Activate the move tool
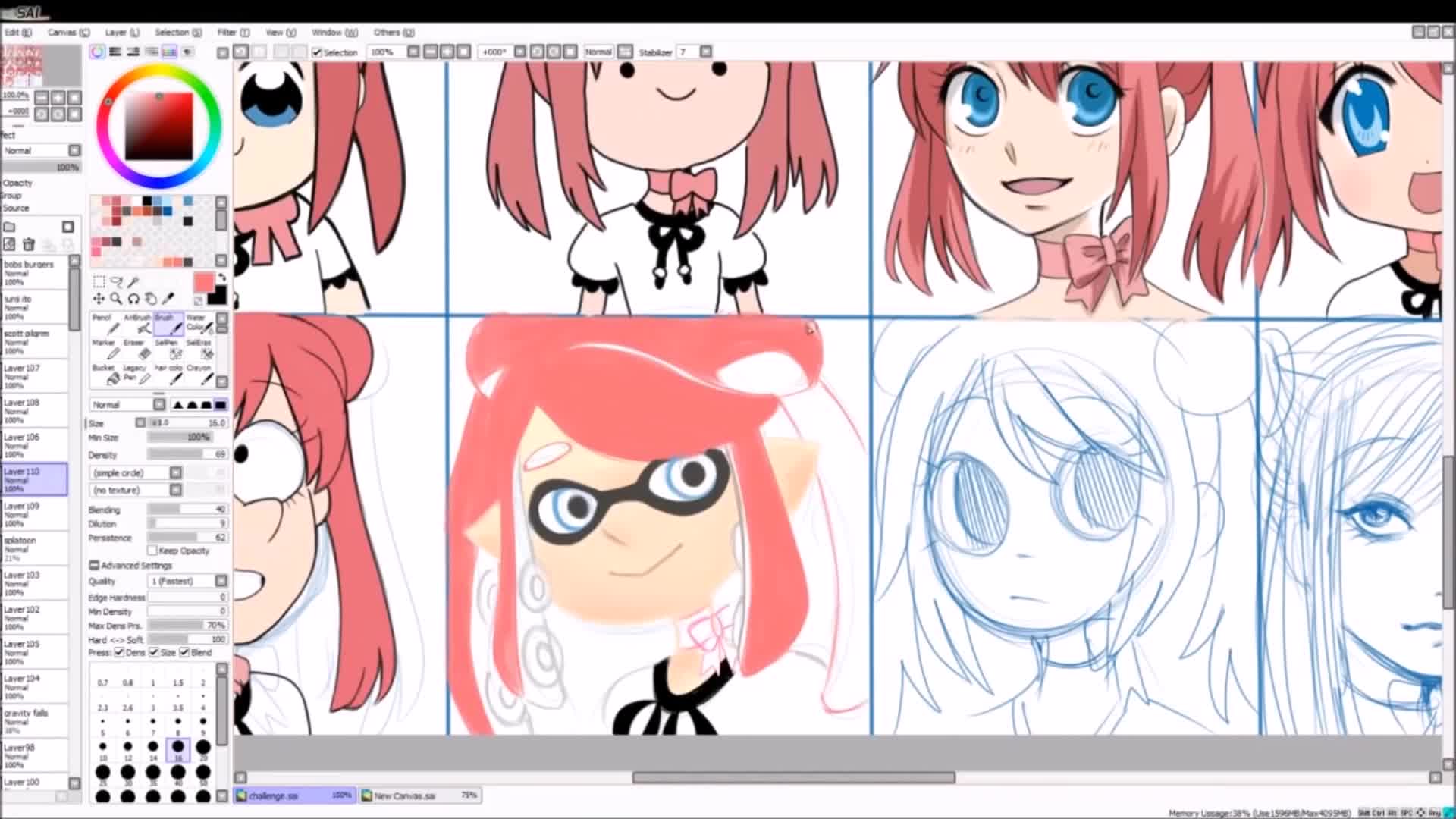This screenshot has height=819, width=1456. tap(99, 299)
